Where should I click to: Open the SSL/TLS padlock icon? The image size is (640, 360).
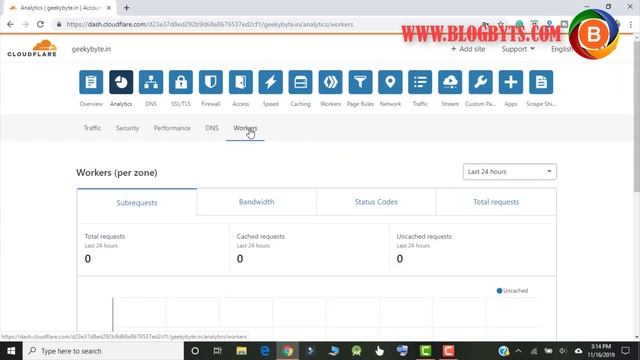(181, 82)
